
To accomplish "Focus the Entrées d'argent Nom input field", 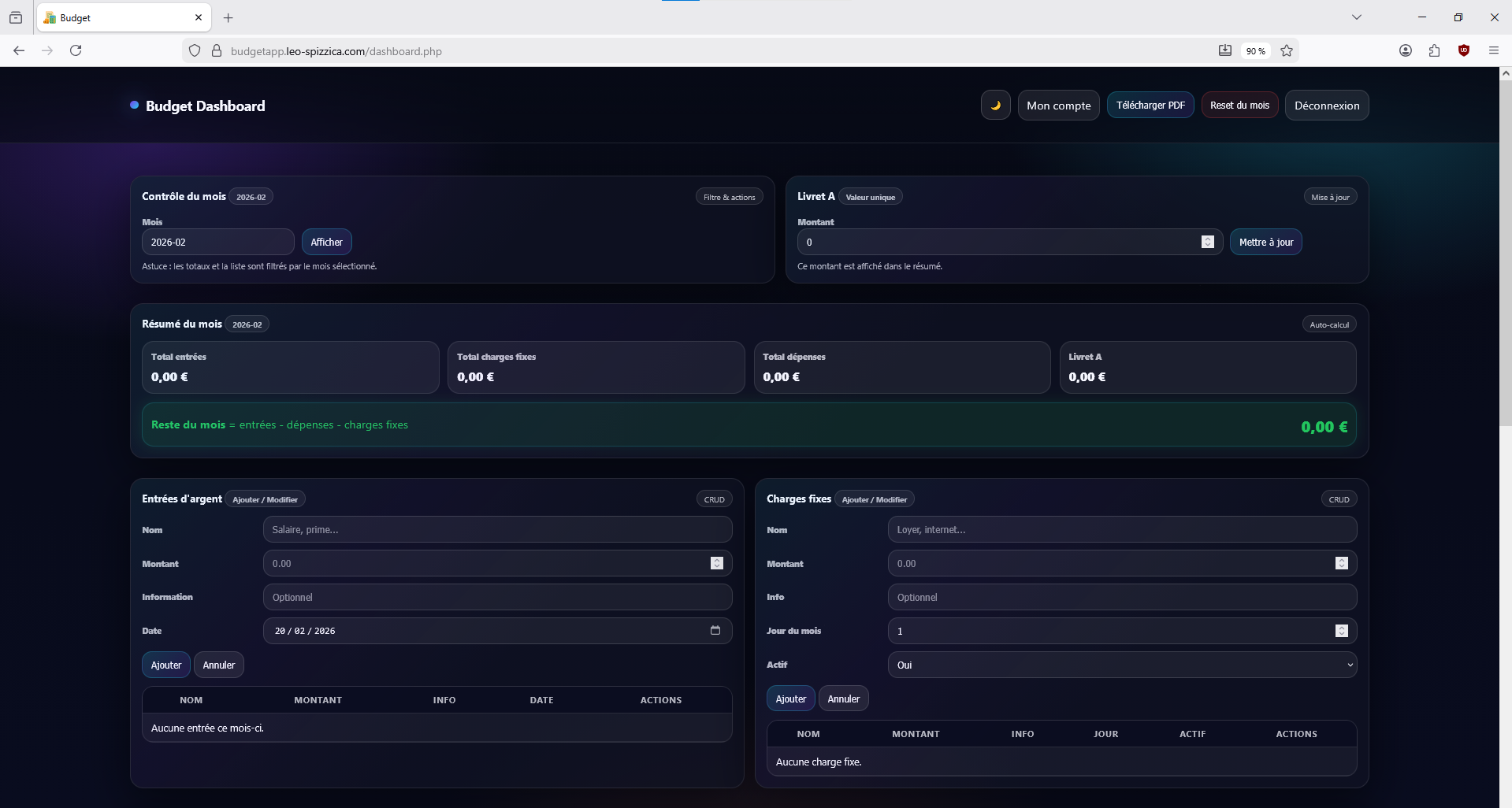I will tap(497, 530).
